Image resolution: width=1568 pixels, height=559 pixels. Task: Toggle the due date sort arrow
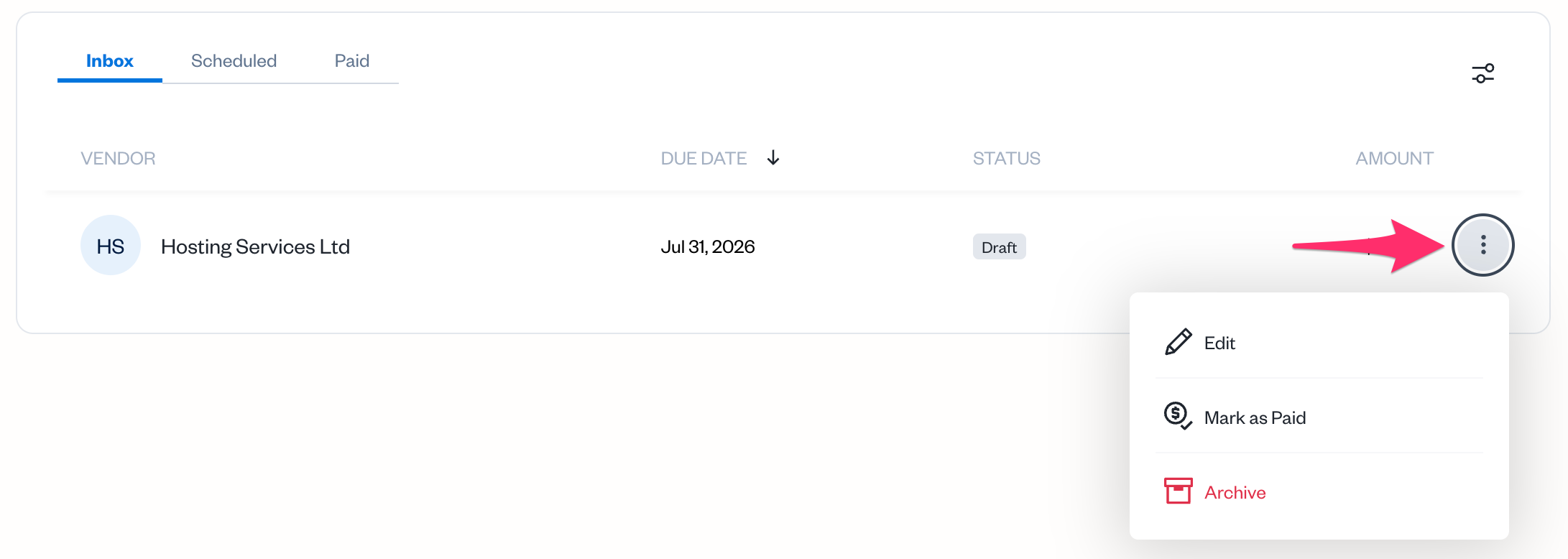[x=773, y=158]
